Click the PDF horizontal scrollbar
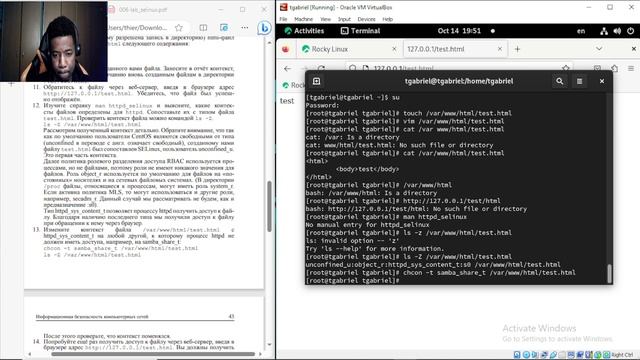This screenshot has height=360, width=640. [153, 354]
